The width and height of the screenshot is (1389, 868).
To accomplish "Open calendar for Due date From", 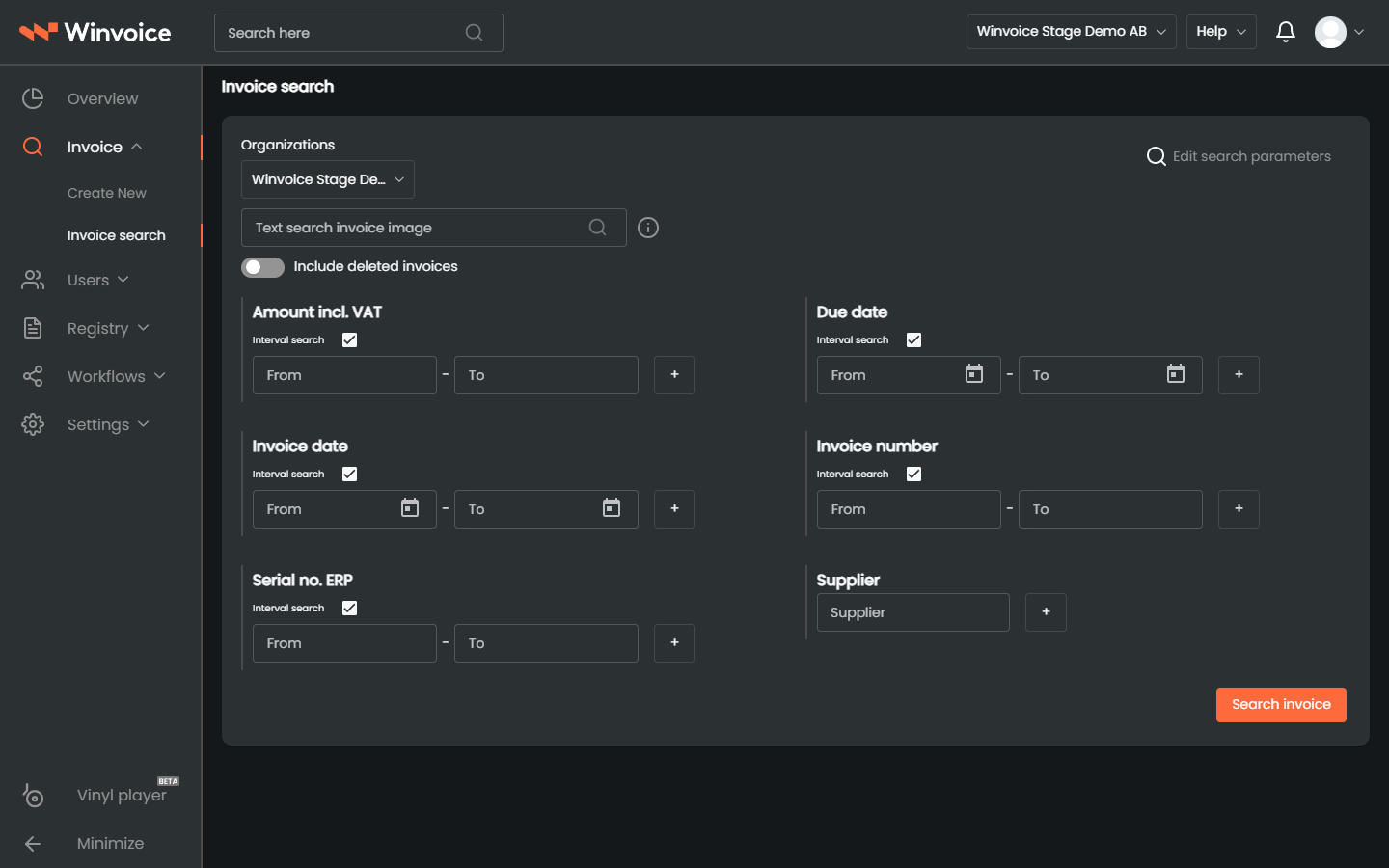I will pyautogui.click(x=974, y=374).
